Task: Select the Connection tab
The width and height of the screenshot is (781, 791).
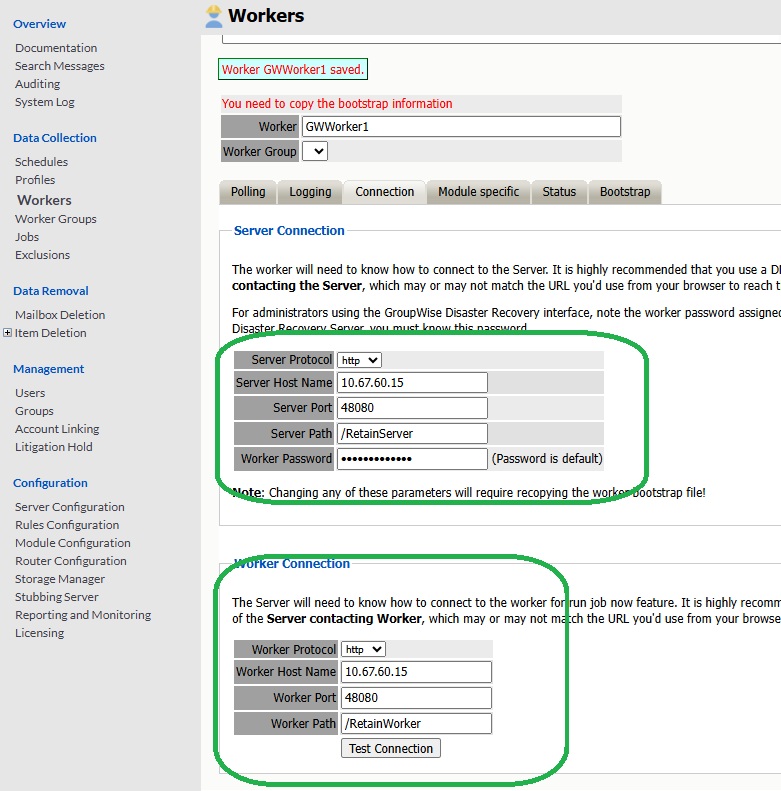Action: (x=384, y=192)
